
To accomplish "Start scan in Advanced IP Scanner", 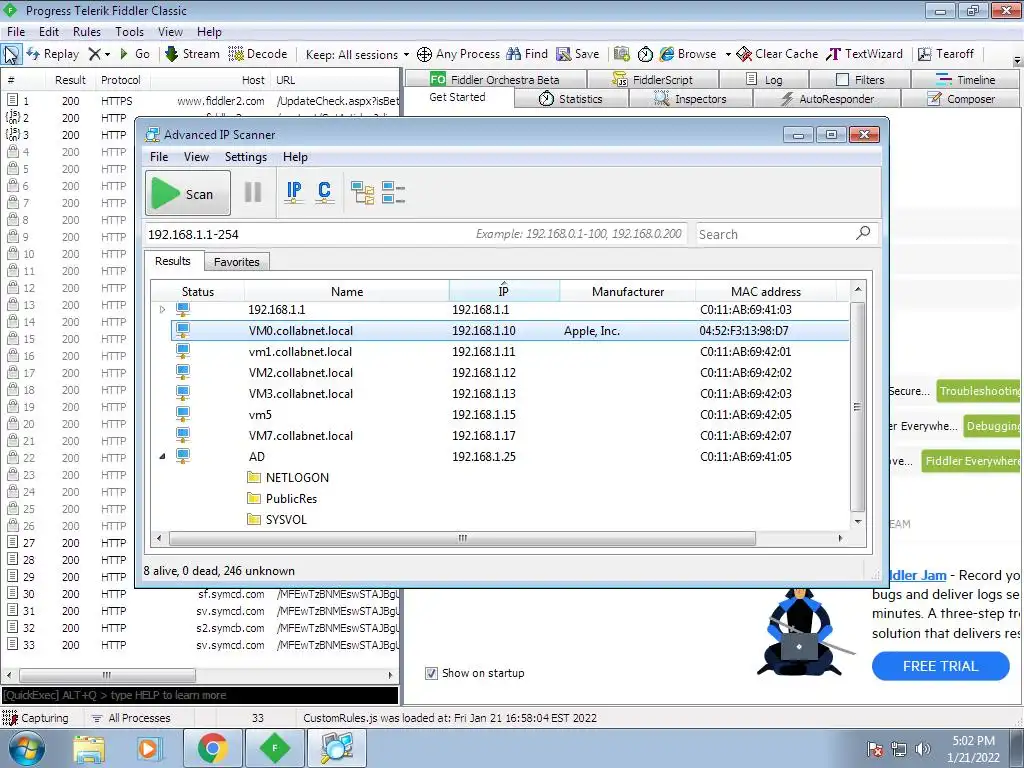I will pos(188,193).
